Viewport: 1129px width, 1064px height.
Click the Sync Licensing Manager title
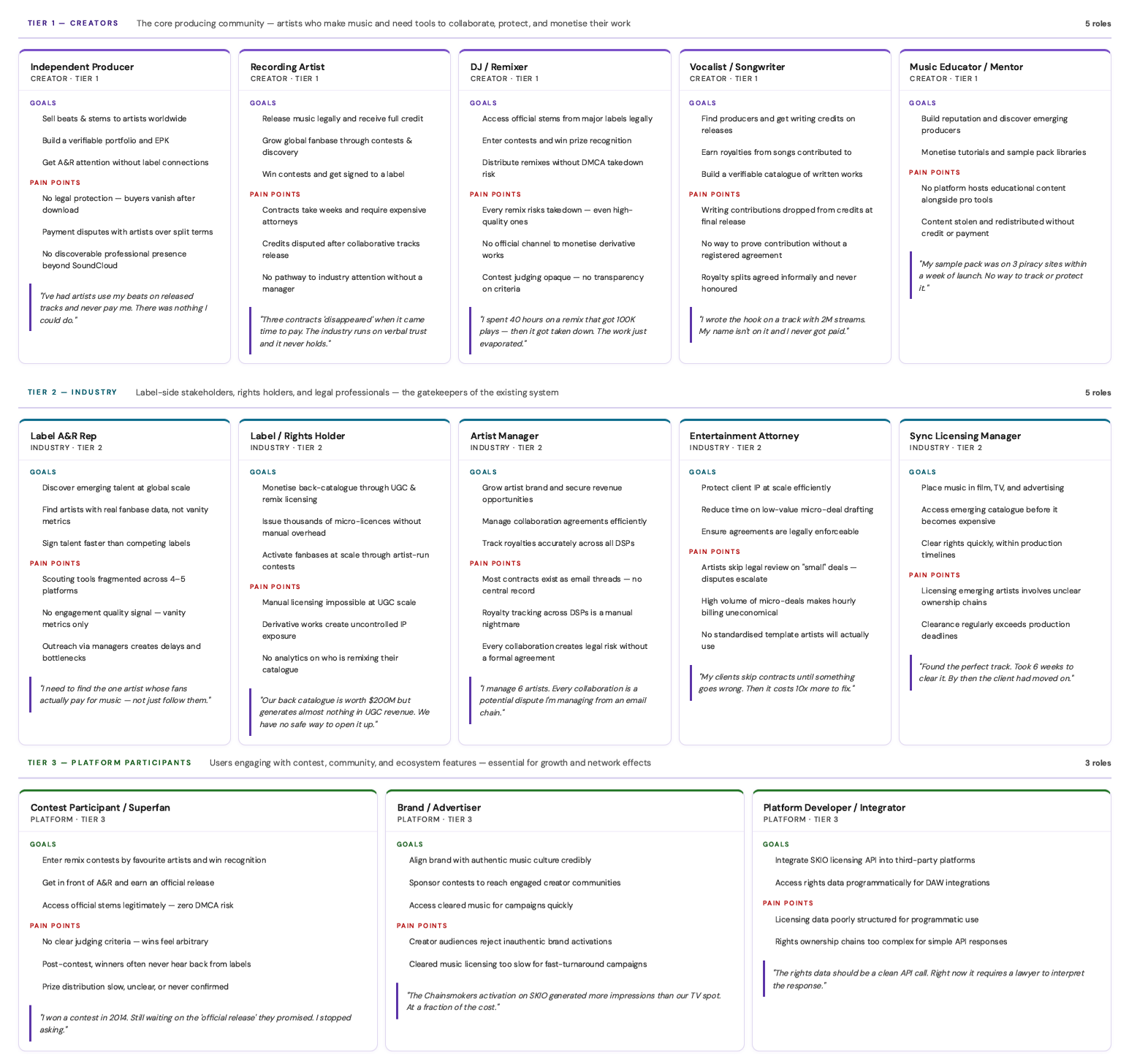click(x=965, y=436)
